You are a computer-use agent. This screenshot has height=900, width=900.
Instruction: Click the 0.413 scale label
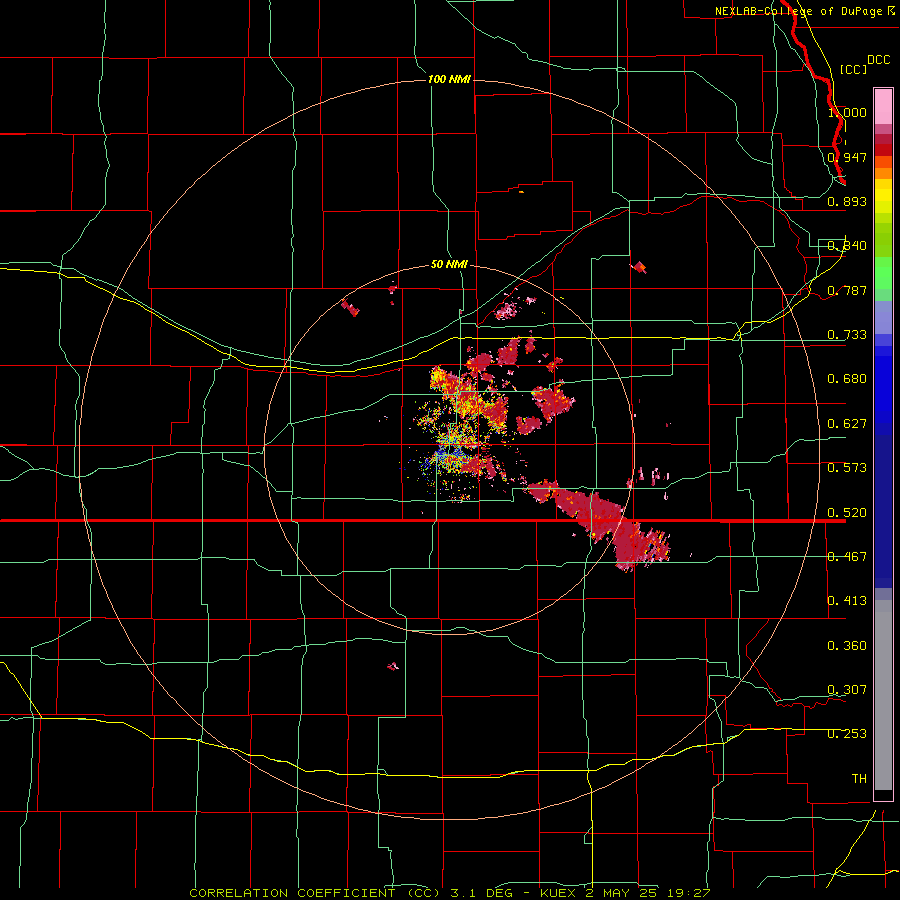[x=847, y=601]
